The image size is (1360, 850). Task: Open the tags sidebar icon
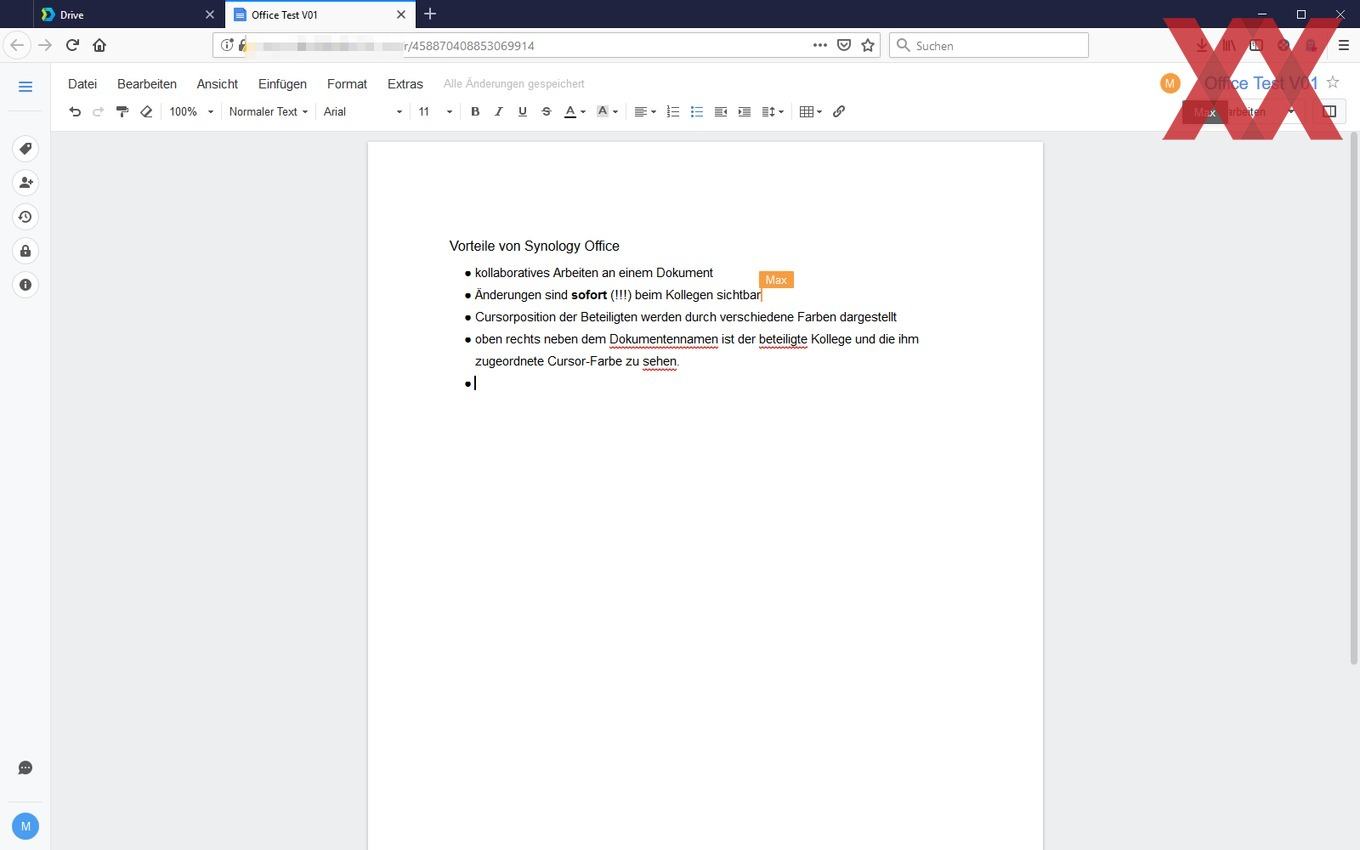pyautogui.click(x=26, y=149)
